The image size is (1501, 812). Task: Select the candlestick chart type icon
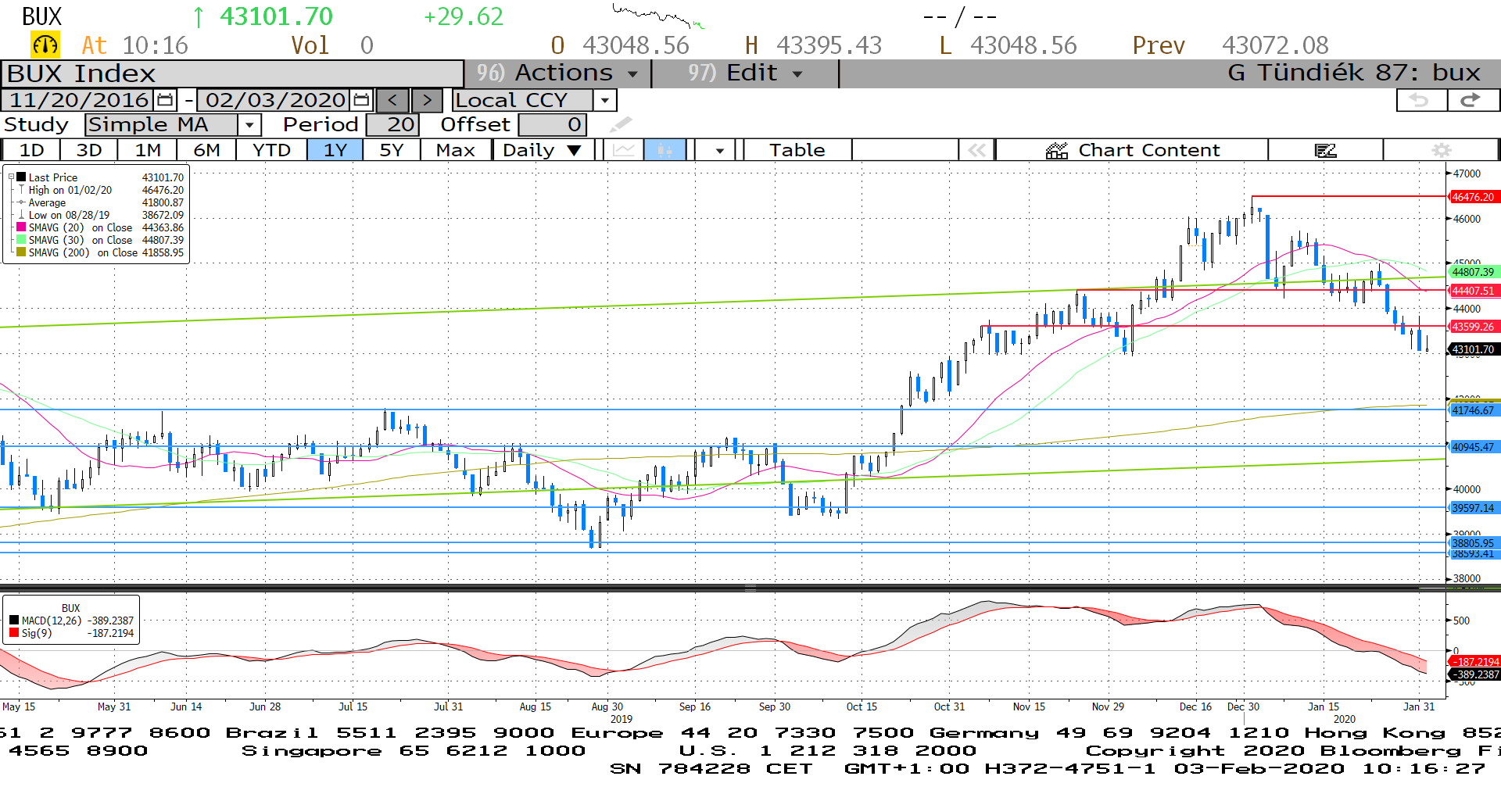click(665, 150)
